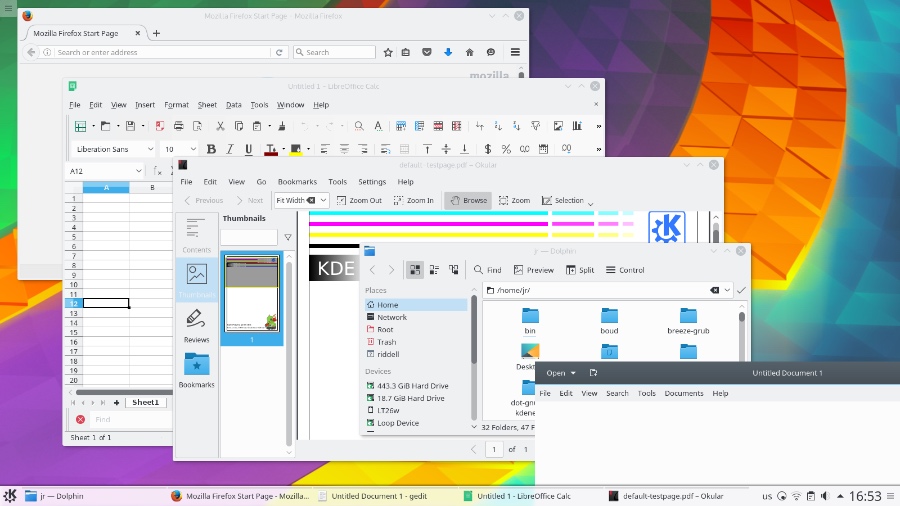Screen dimensions: 900x506
Task: Toggle Bold formatting in Calc
Action: point(210,149)
